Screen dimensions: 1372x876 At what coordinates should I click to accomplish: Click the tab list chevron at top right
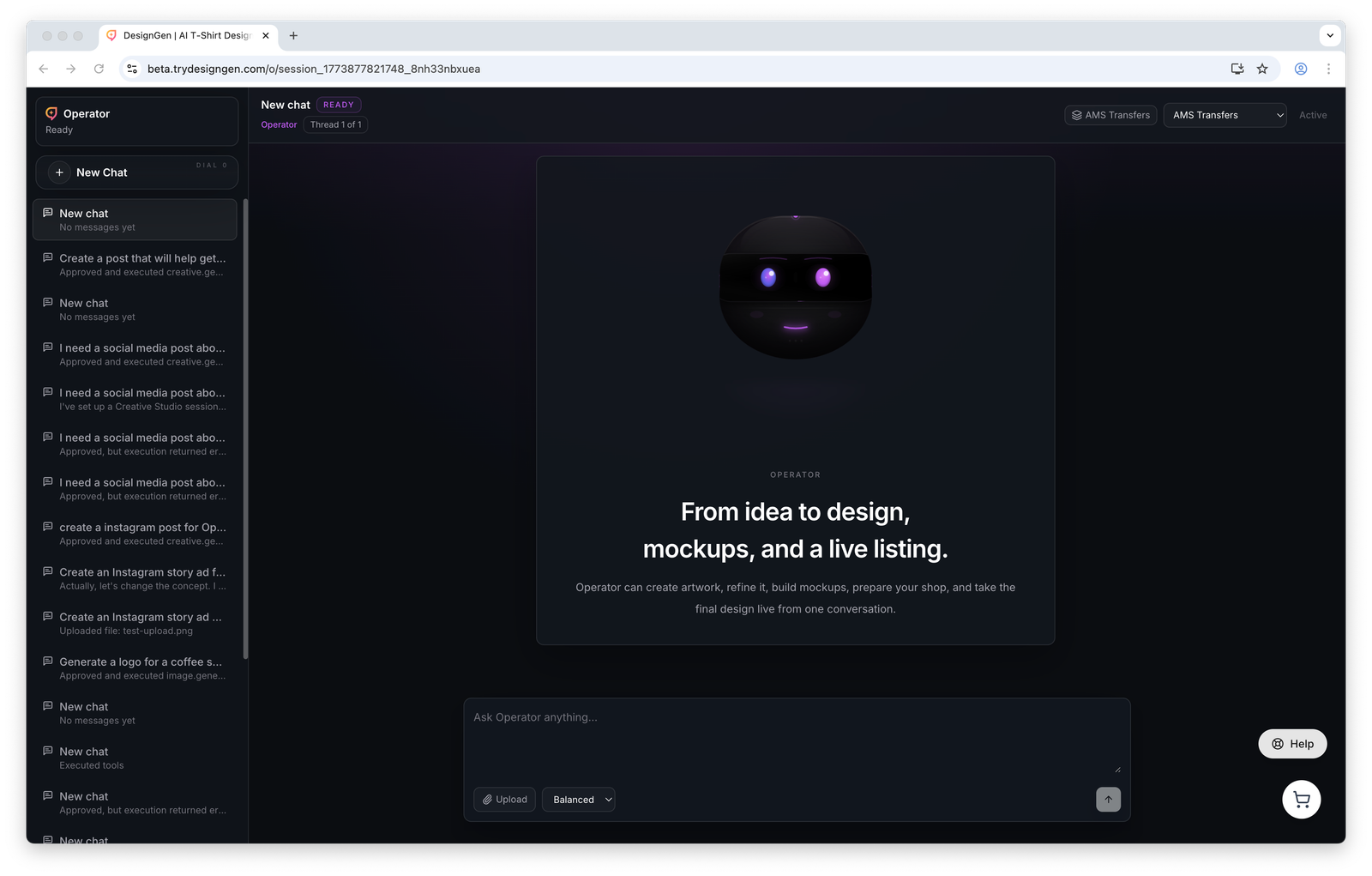pyautogui.click(x=1330, y=35)
